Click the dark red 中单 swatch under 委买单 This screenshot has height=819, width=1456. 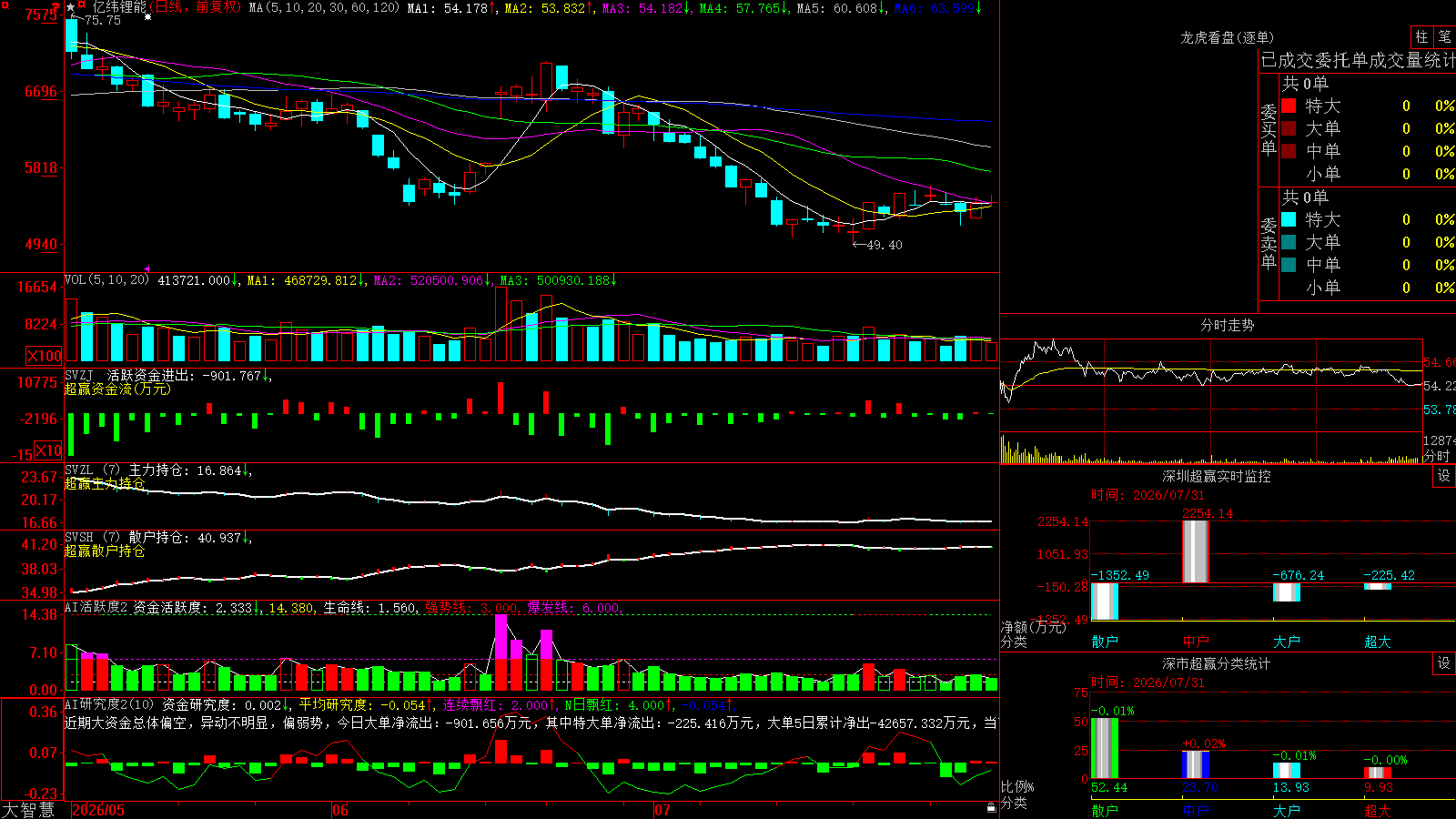pyautogui.click(x=1289, y=150)
